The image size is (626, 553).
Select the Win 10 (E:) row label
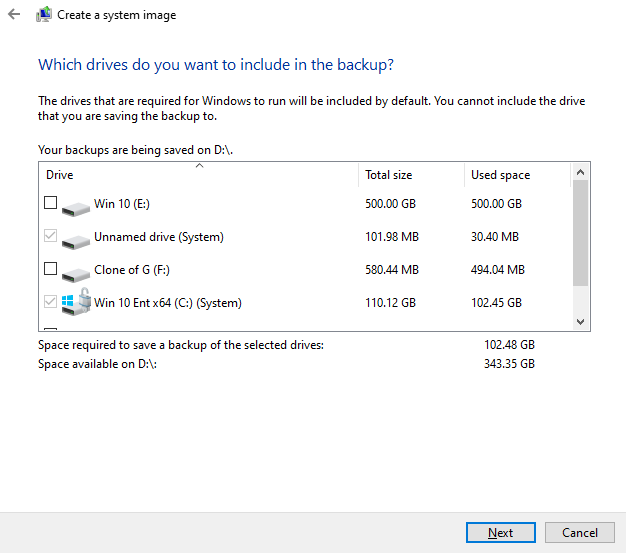pos(121,204)
